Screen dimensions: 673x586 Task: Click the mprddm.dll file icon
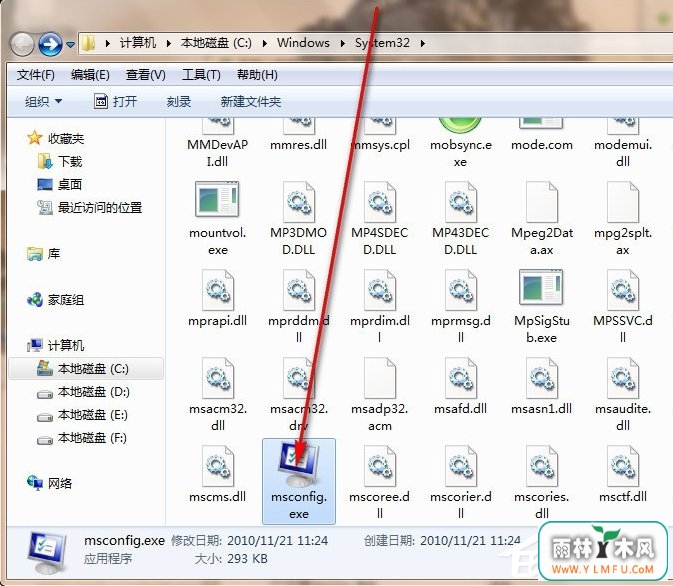pos(299,290)
